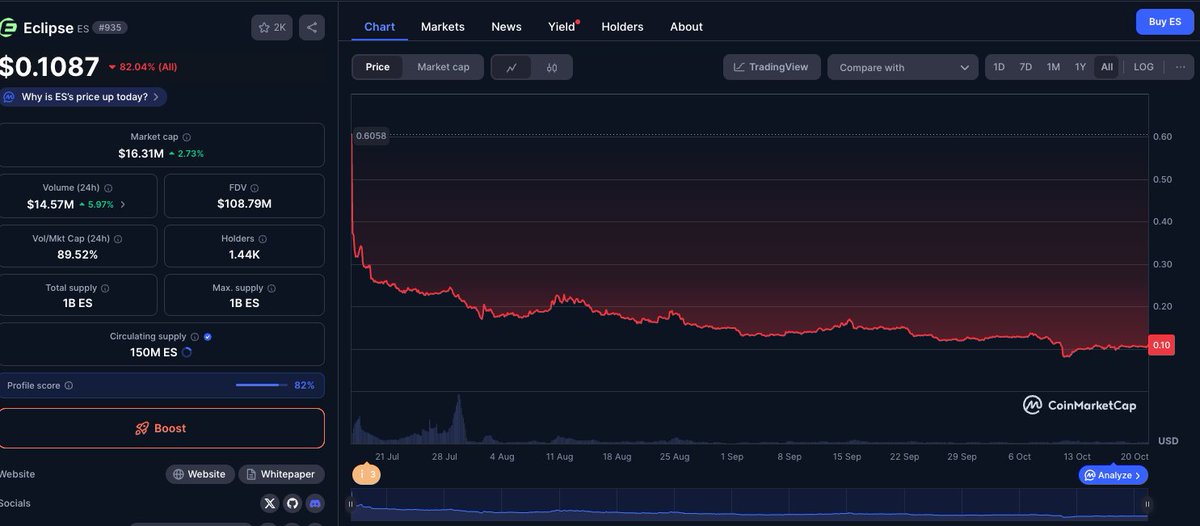Image resolution: width=1200 pixels, height=526 pixels.
Task: Click the $0.1087 price text
Action: (50, 67)
